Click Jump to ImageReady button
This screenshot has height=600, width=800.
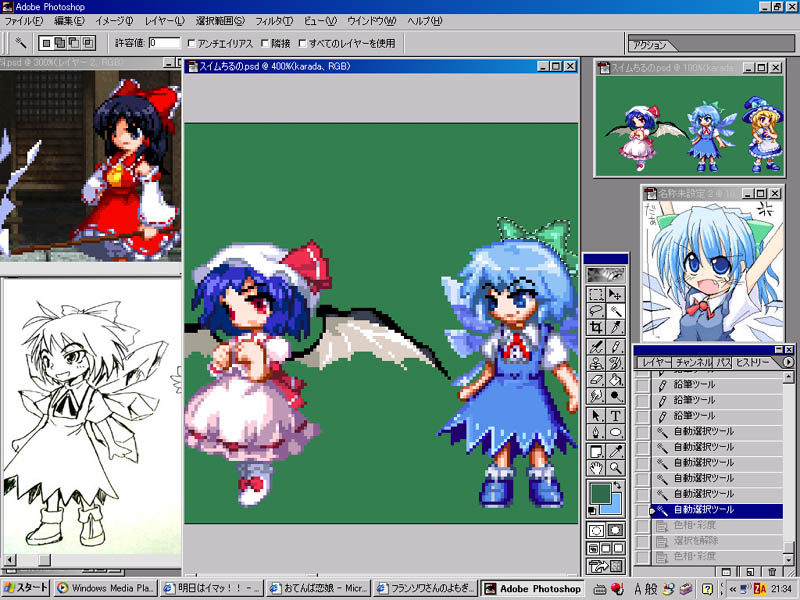pos(606,566)
